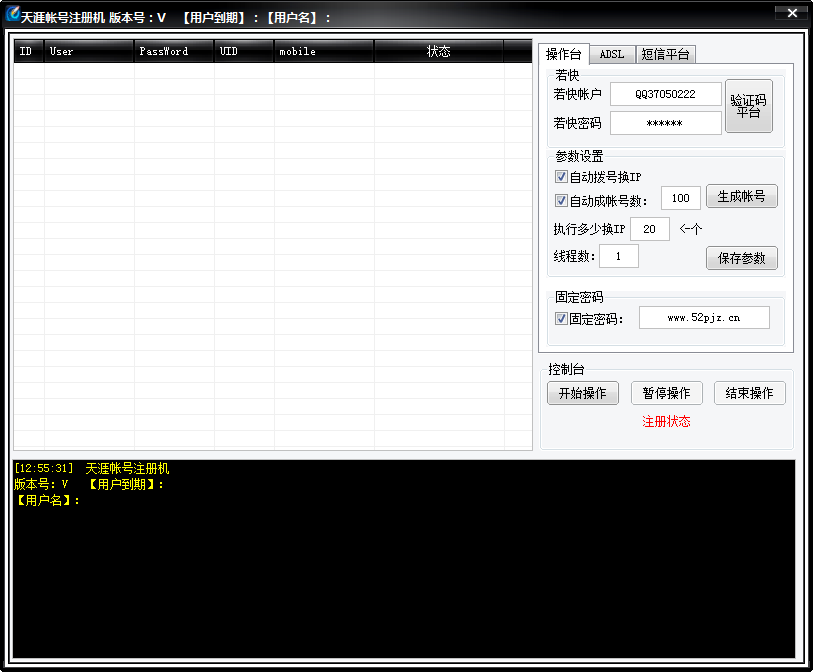The height and width of the screenshot is (672, 813).
Task: Stop with the 结束操作 button
Action: click(749, 393)
